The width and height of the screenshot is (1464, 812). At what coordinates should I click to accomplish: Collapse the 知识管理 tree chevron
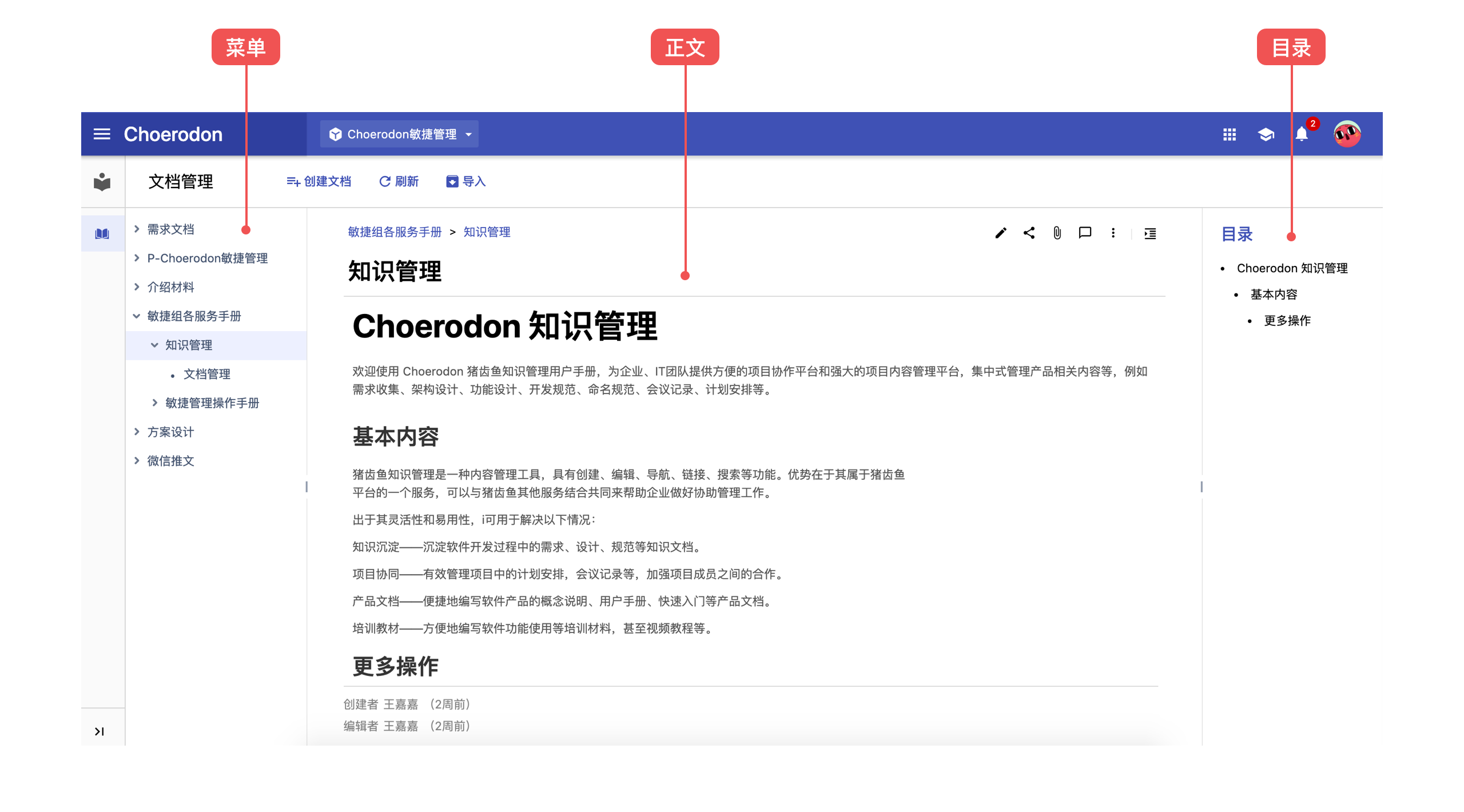click(x=154, y=345)
